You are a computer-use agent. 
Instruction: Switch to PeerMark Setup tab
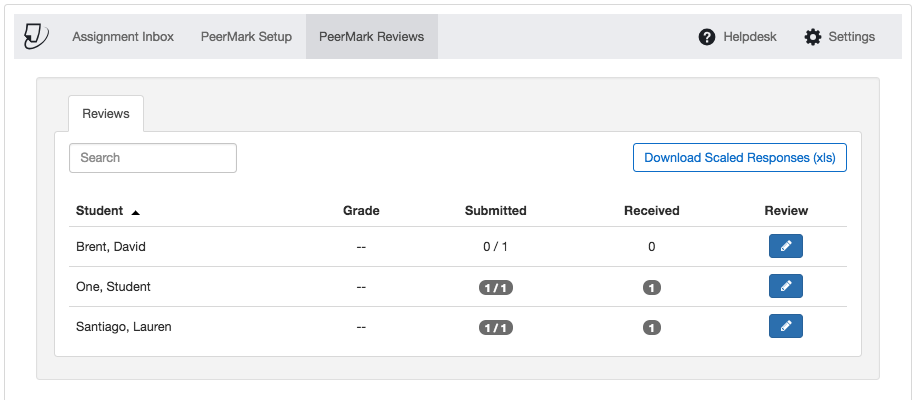[246, 37]
